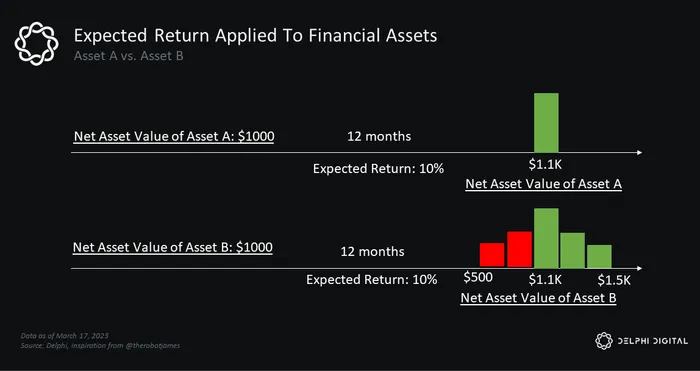
Task: Click the Delphi knot logo top-left
Action: pyautogui.click(x=37, y=44)
